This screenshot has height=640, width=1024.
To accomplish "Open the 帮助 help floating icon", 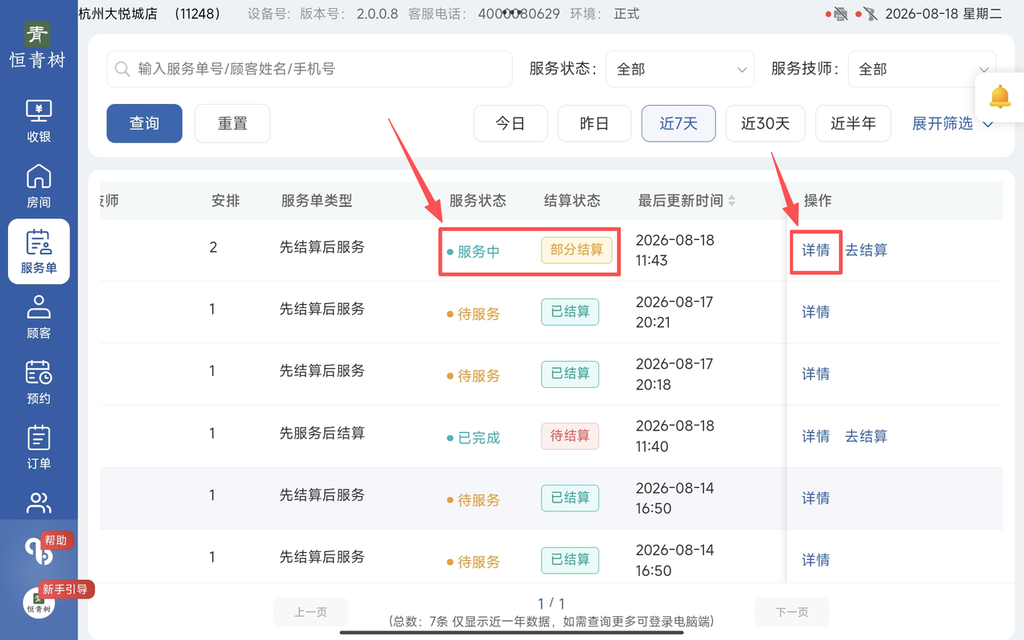I will coord(39,552).
